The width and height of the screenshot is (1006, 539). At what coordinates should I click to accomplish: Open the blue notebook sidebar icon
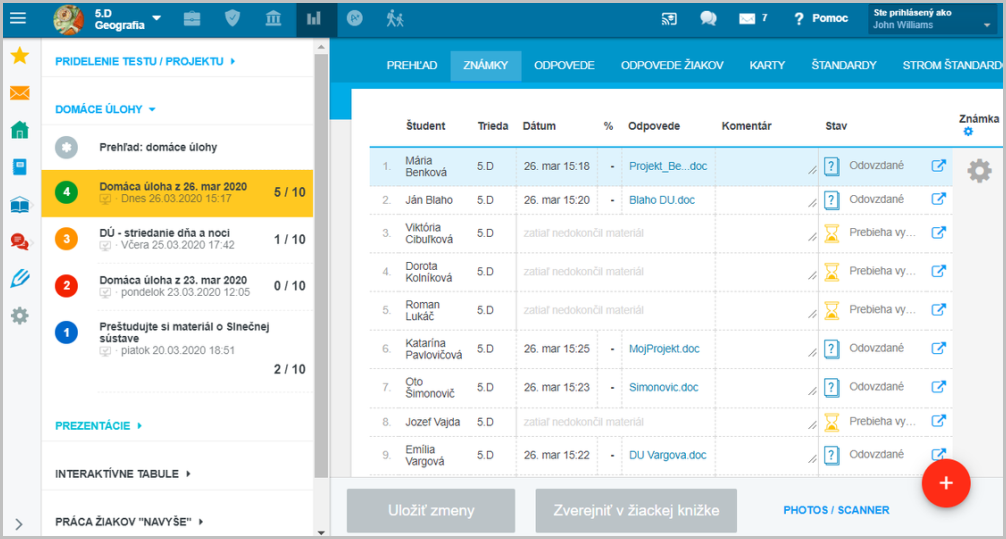pos(20,167)
